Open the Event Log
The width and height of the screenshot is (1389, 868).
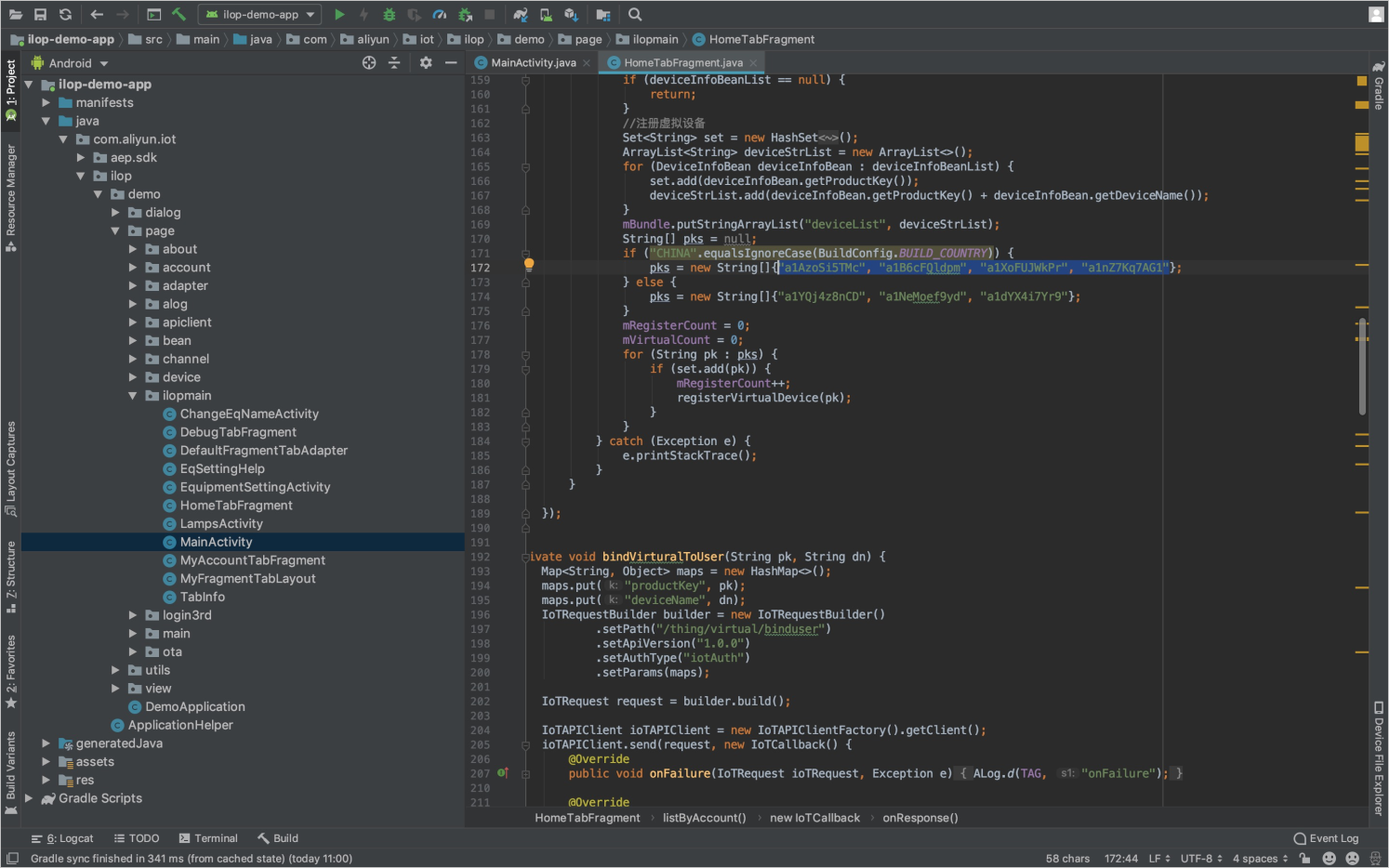click(x=1326, y=838)
